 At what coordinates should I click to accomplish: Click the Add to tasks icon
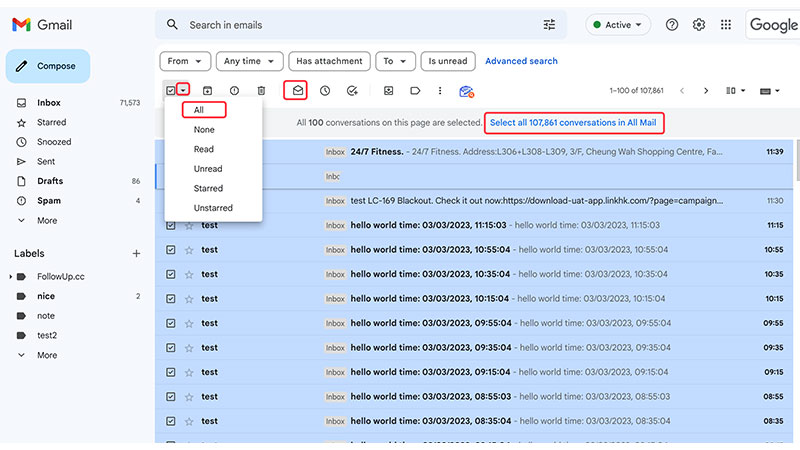(352, 91)
